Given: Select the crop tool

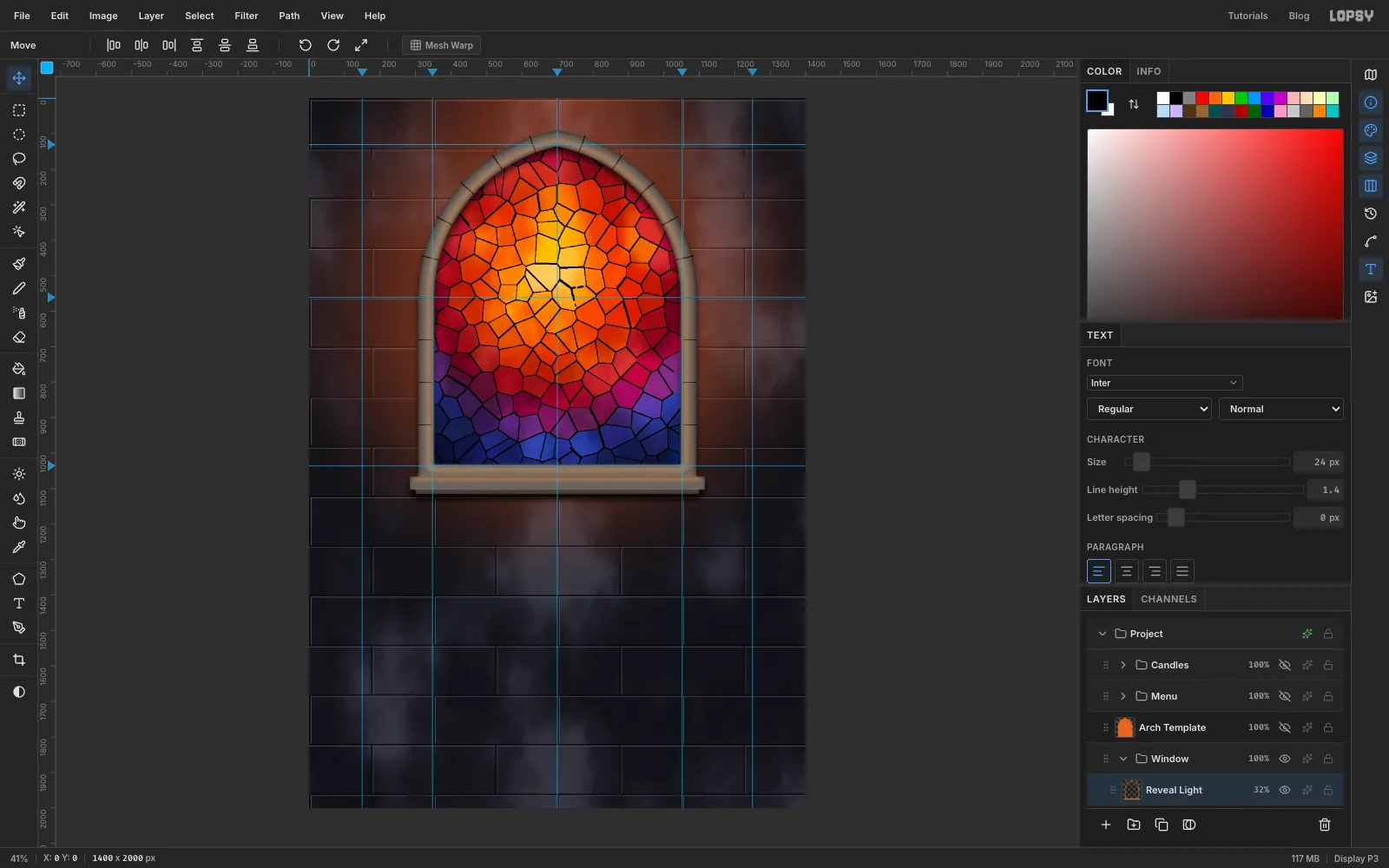Looking at the screenshot, I should (18, 660).
